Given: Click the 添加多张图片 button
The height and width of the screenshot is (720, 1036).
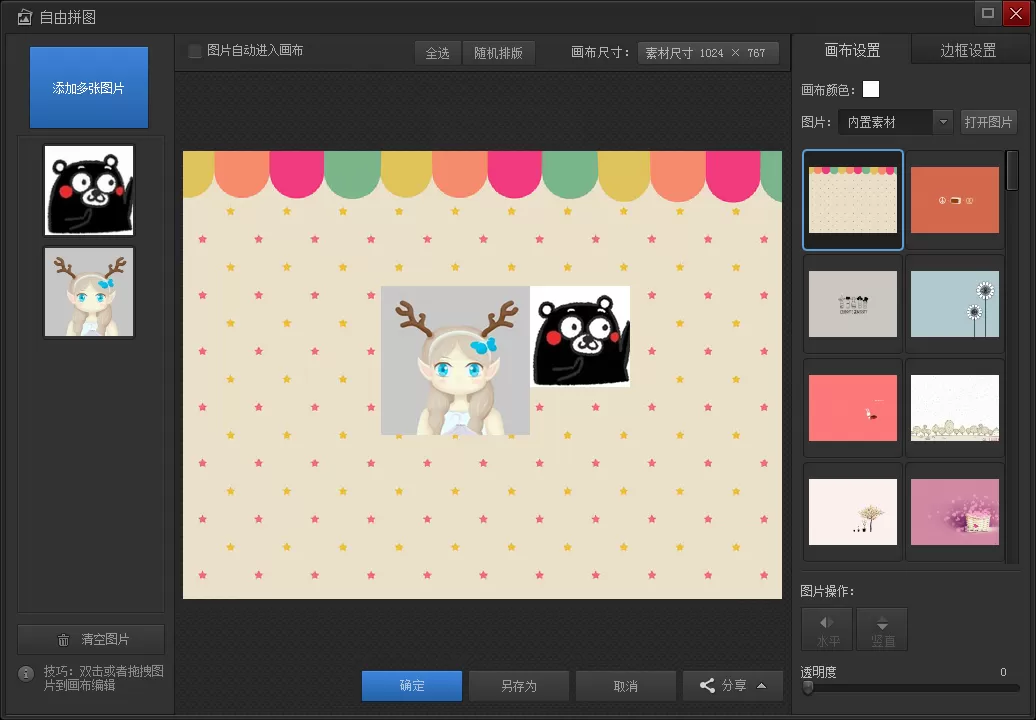Looking at the screenshot, I should pyautogui.click(x=89, y=87).
